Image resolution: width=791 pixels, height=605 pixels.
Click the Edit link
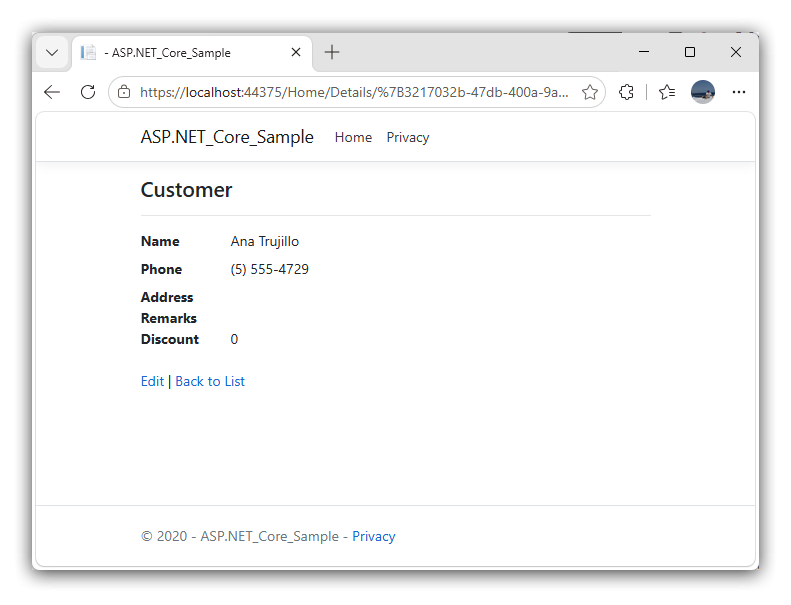pyautogui.click(x=152, y=381)
